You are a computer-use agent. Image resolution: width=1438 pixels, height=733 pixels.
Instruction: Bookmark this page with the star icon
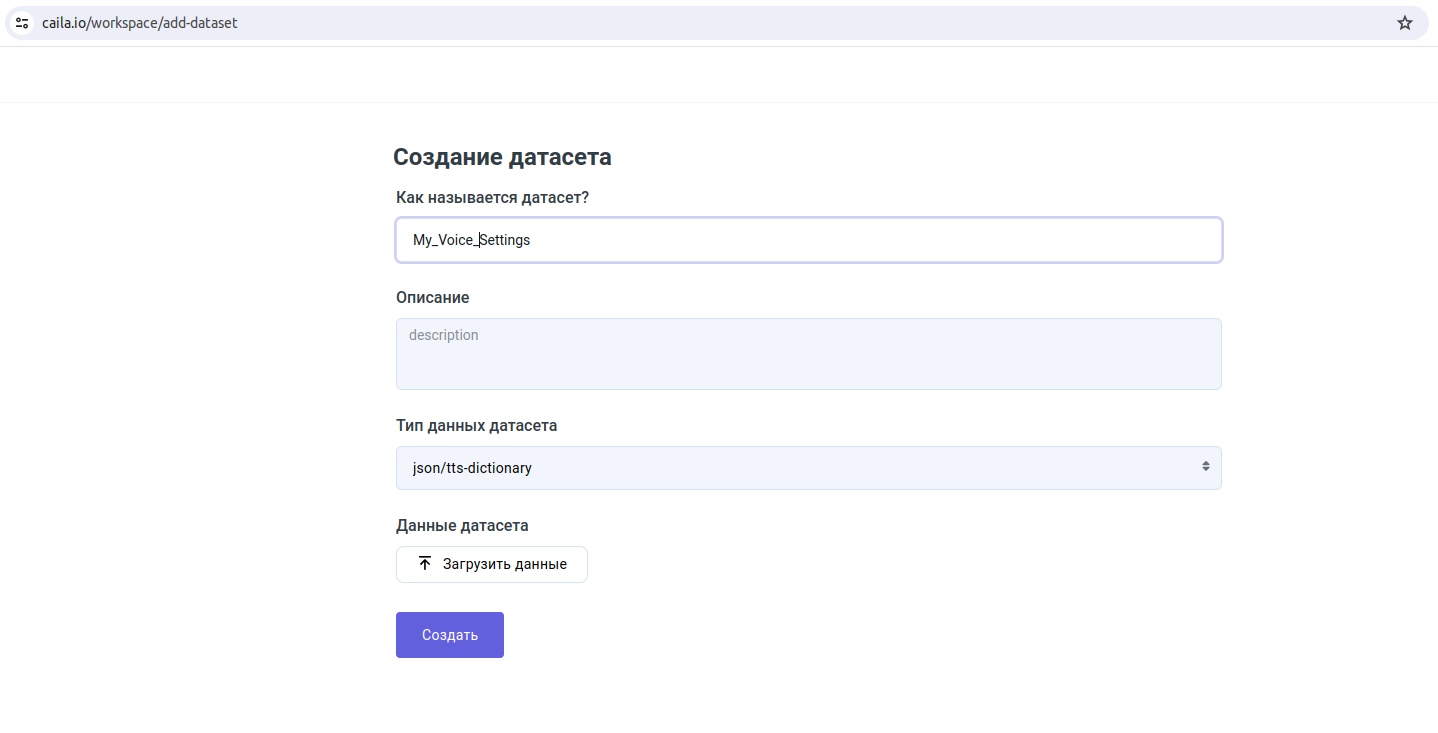[x=1404, y=23]
